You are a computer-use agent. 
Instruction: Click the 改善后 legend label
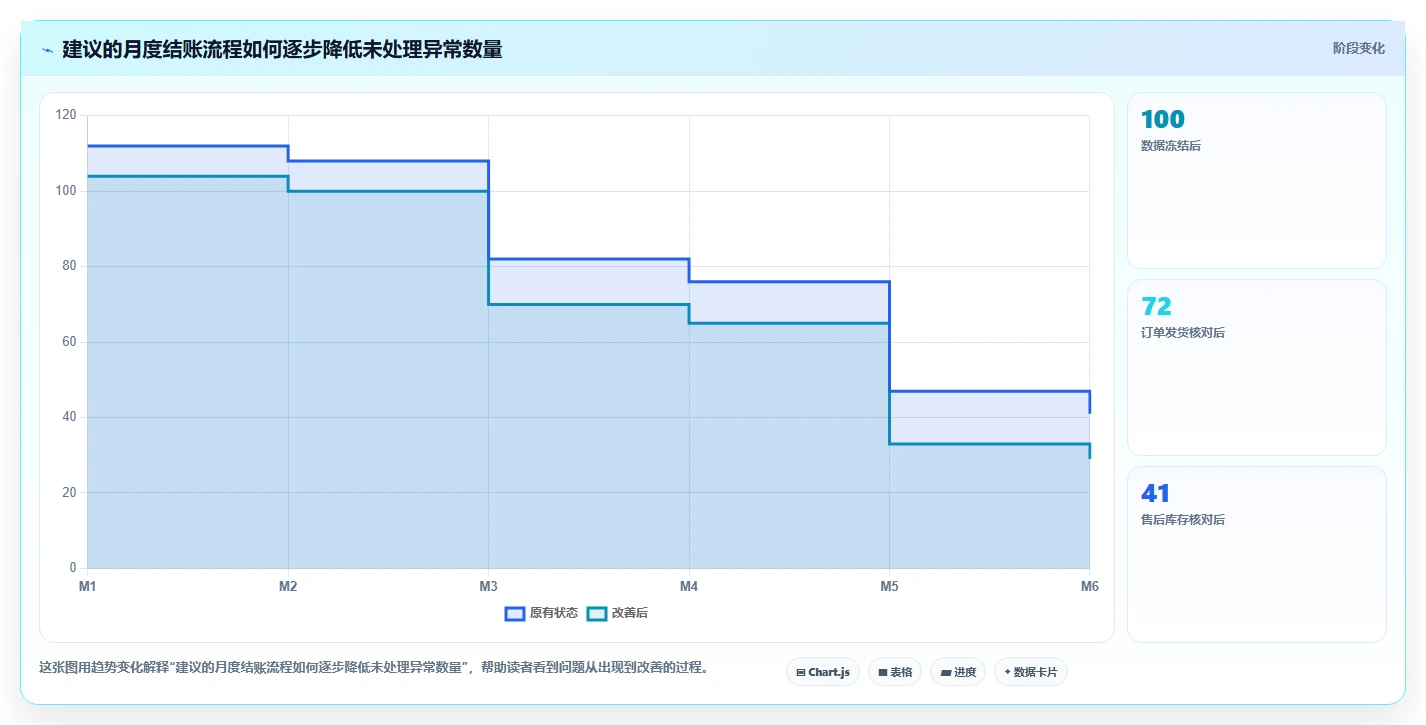click(630, 613)
